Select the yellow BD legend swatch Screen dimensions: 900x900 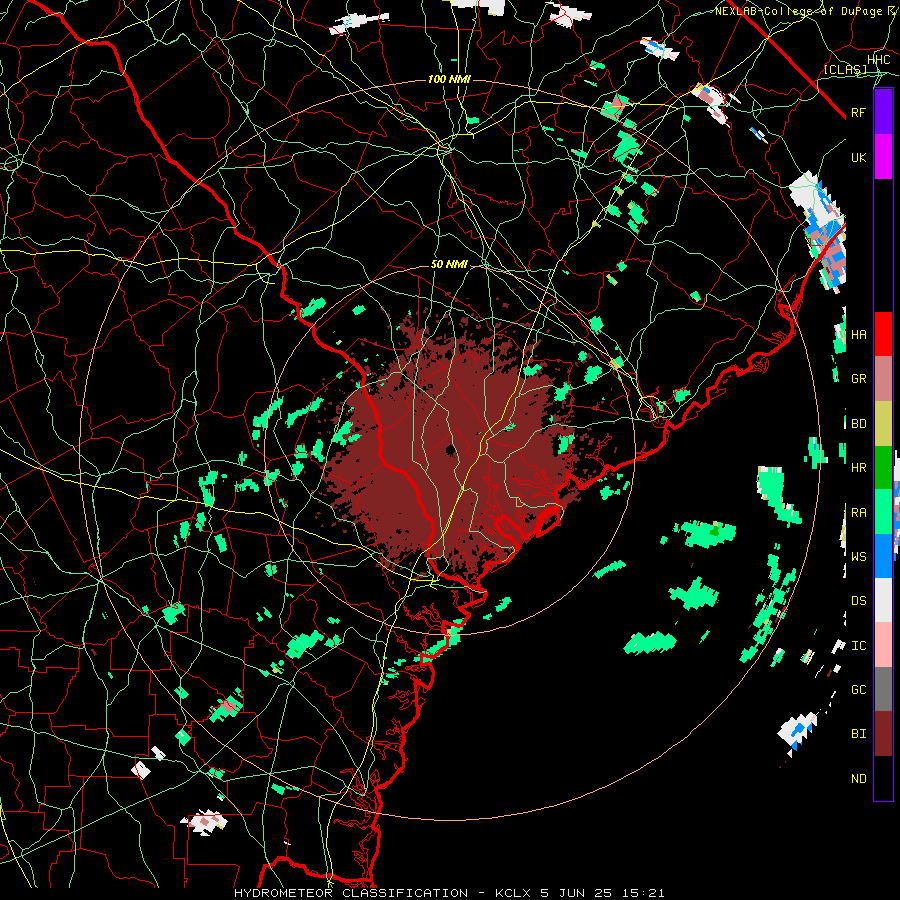click(883, 423)
